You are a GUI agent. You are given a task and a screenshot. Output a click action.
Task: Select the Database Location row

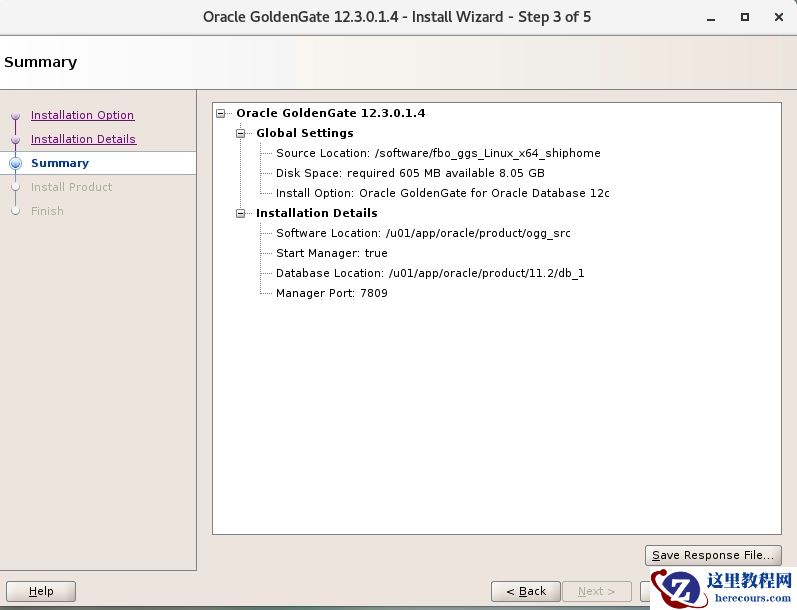tap(430, 273)
